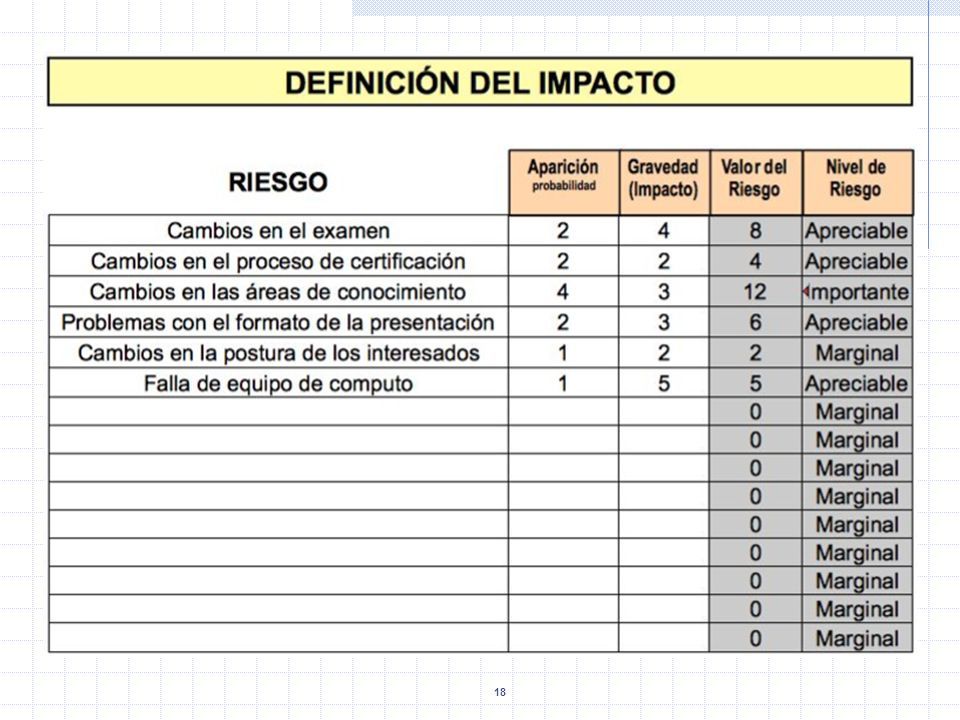This screenshot has width=960, height=720.
Task: Click risk value 6 in "formato de la presentación" row
Action: (x=756, y=323)
